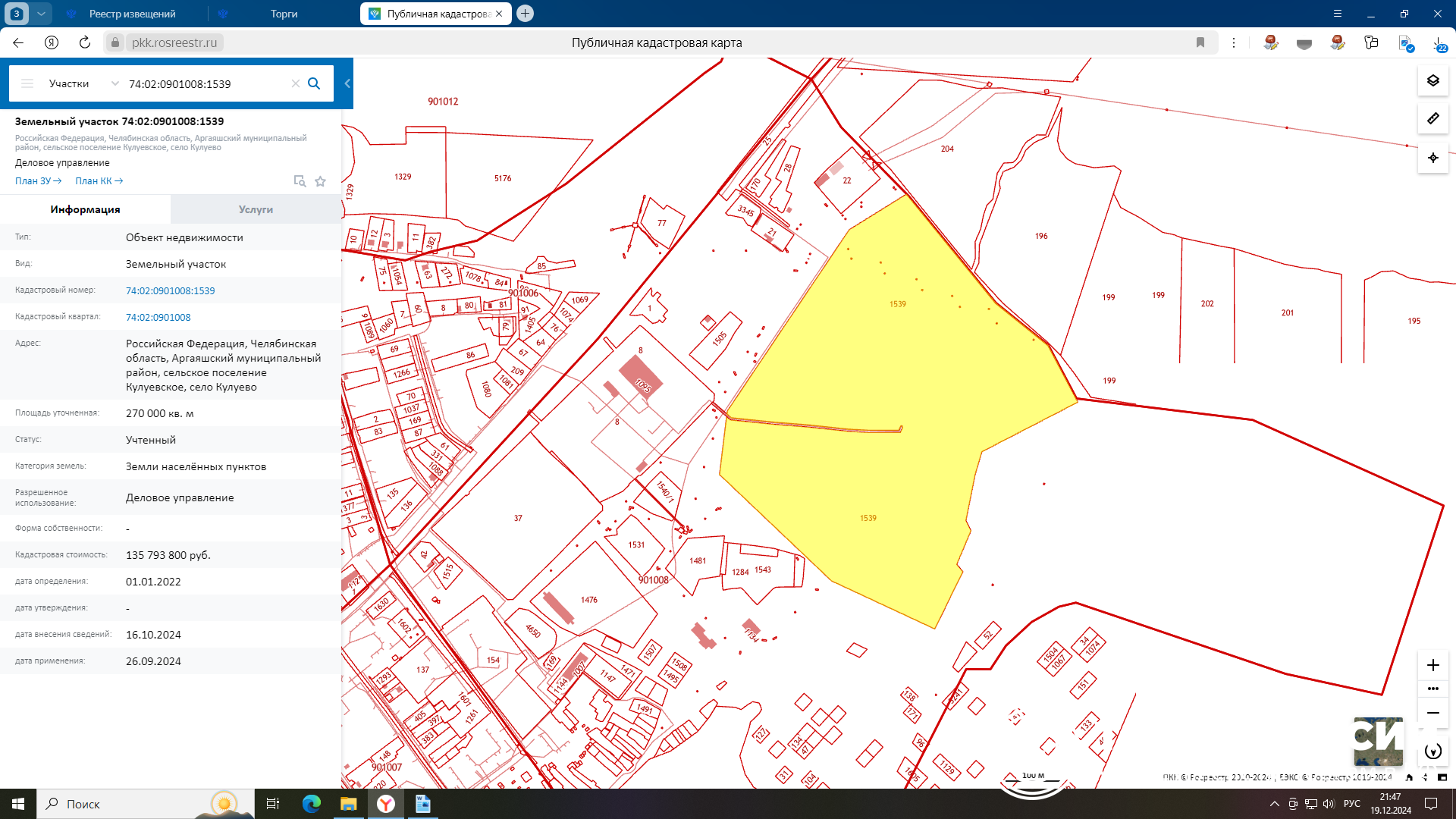The height and width of the screenshot is (819, 1456).
Task: Switch to the Торги browser tab
Action: (284, 14)
